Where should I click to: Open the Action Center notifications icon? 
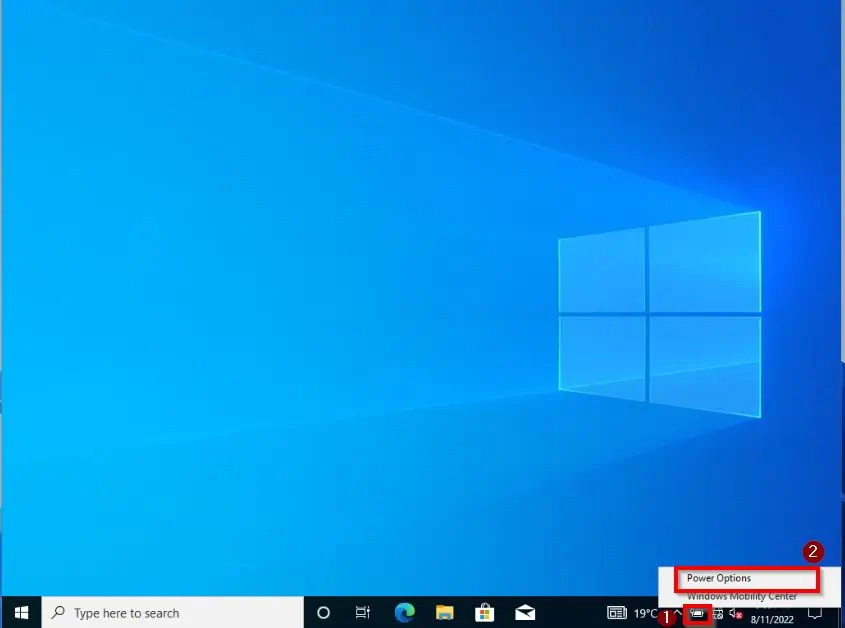coord(815,613)
